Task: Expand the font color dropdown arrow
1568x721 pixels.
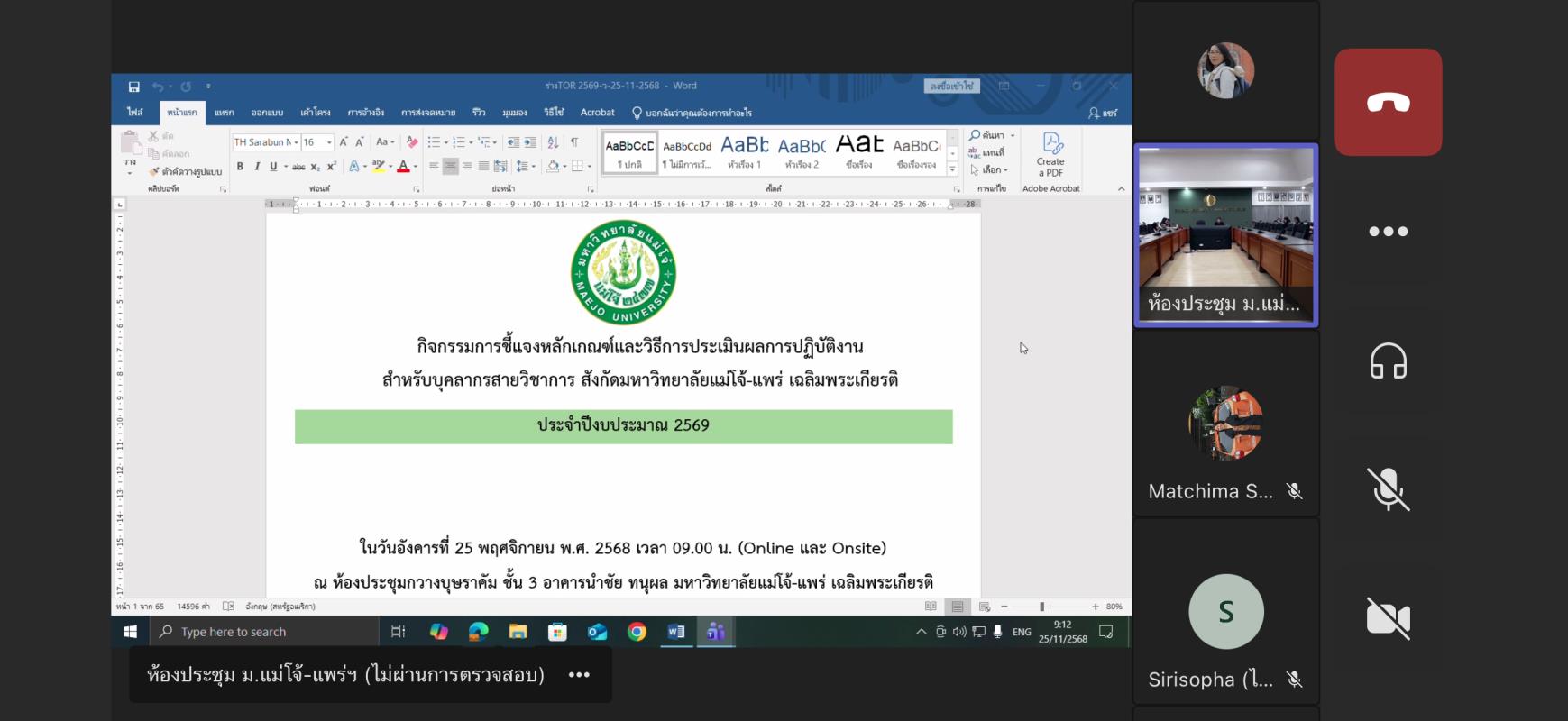Action: click(415, 167)
